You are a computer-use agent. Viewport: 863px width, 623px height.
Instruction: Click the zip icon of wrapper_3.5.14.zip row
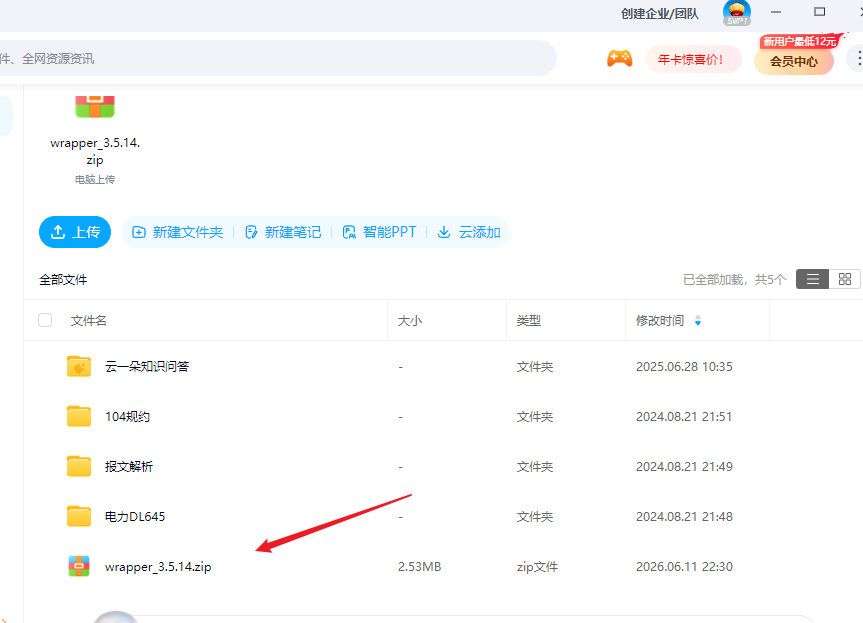[79, 566]
